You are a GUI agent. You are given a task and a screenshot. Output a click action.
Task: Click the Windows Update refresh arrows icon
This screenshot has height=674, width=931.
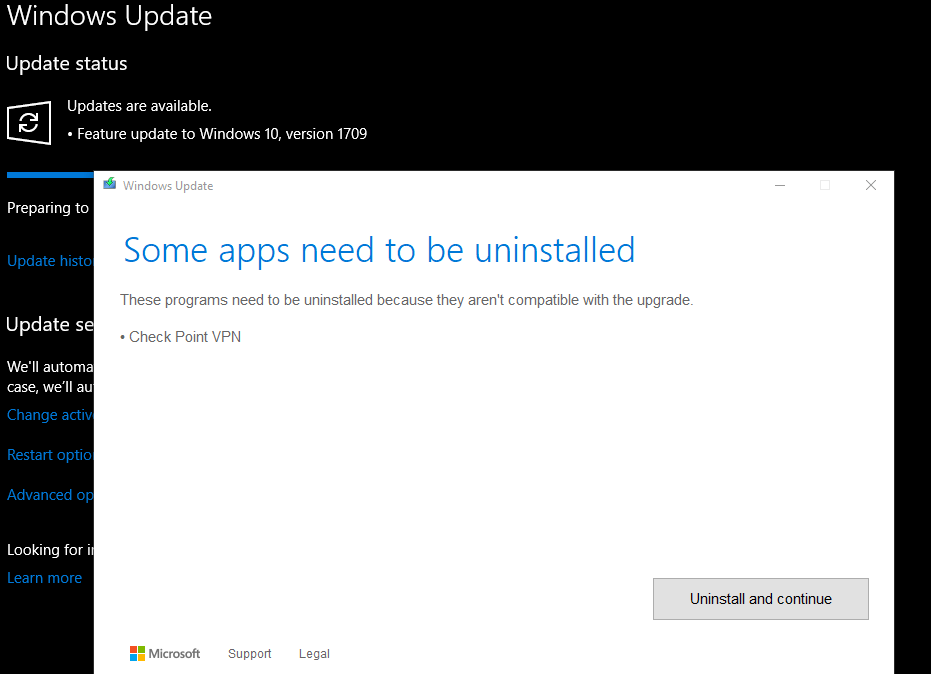[x=29, y=122]
